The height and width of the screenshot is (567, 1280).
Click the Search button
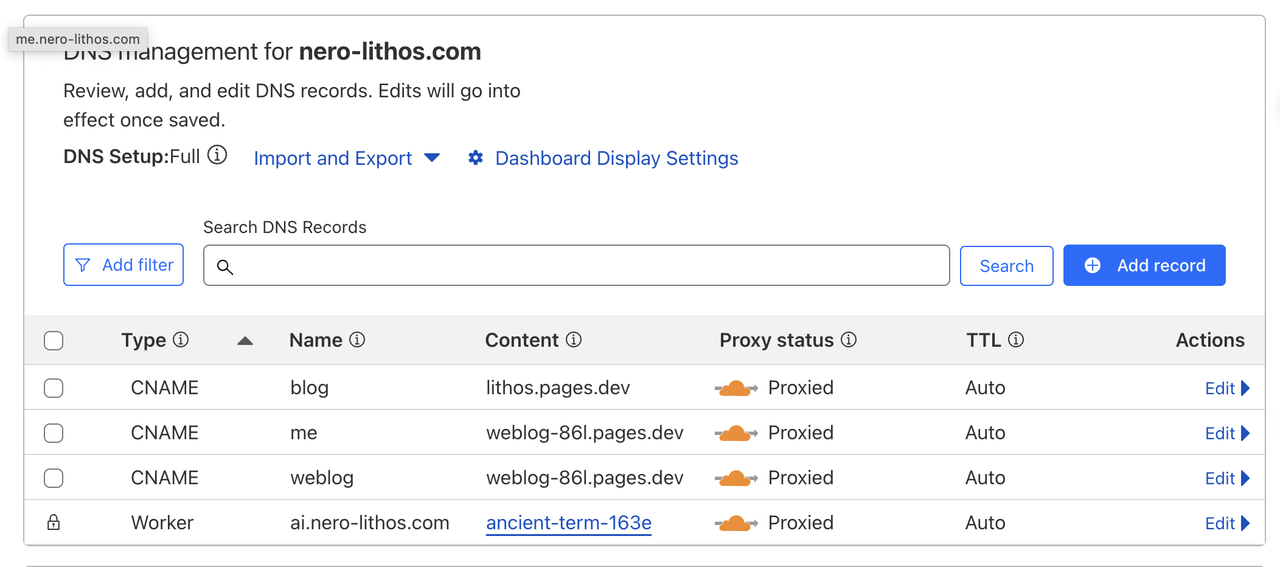coord(1006,266)
